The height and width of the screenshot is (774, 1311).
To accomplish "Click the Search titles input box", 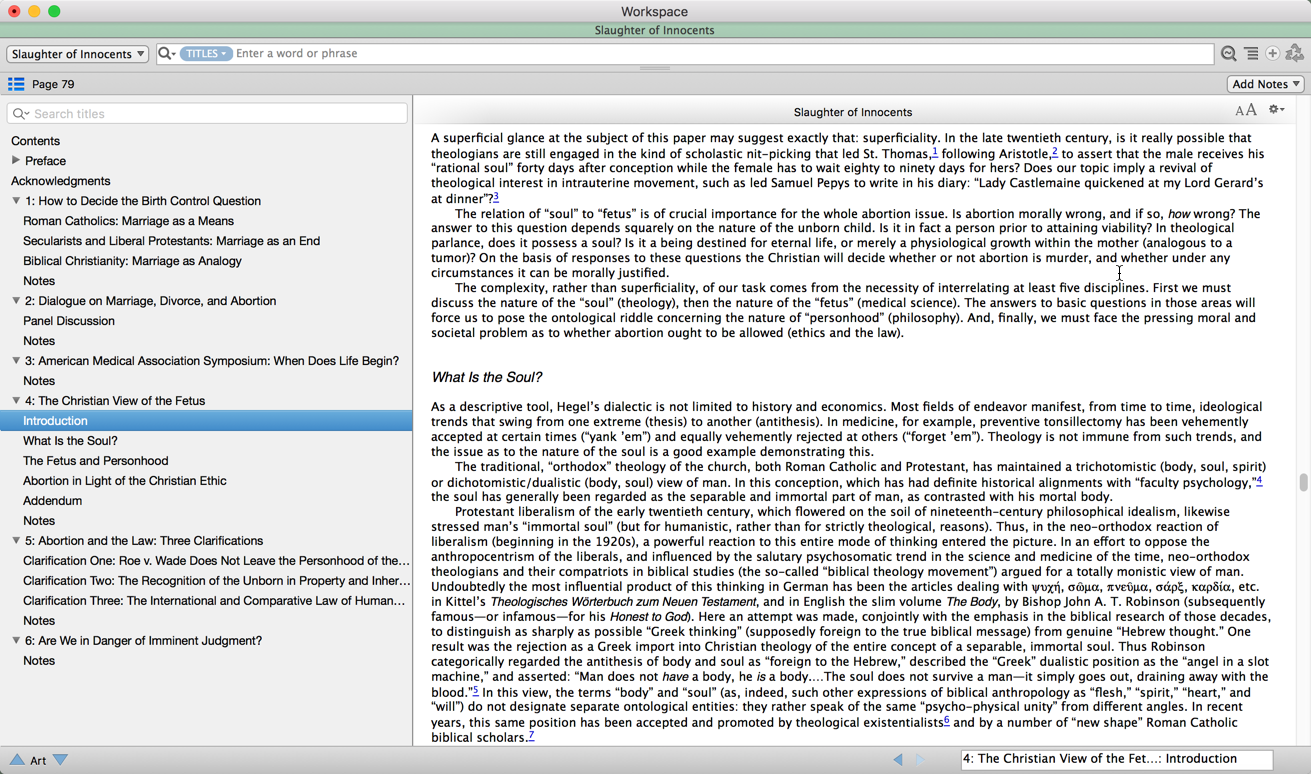I will [207, 114].
